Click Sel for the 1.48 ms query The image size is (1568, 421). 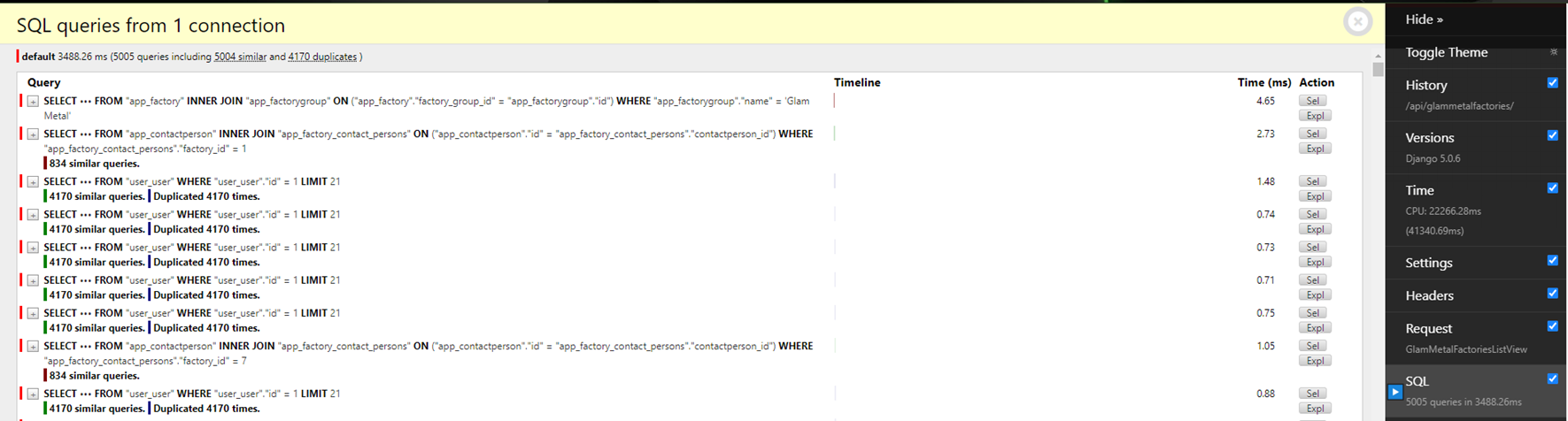[1313, 181]
